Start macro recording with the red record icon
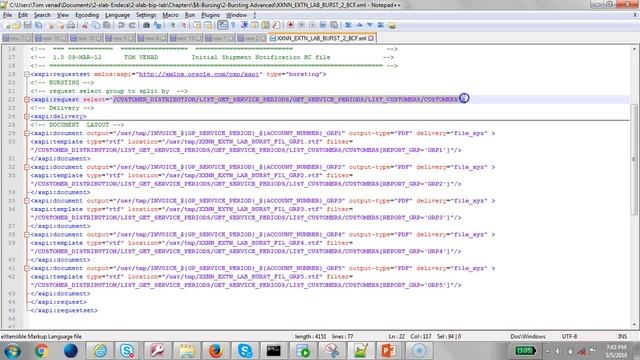 click(x=290, y=25)
